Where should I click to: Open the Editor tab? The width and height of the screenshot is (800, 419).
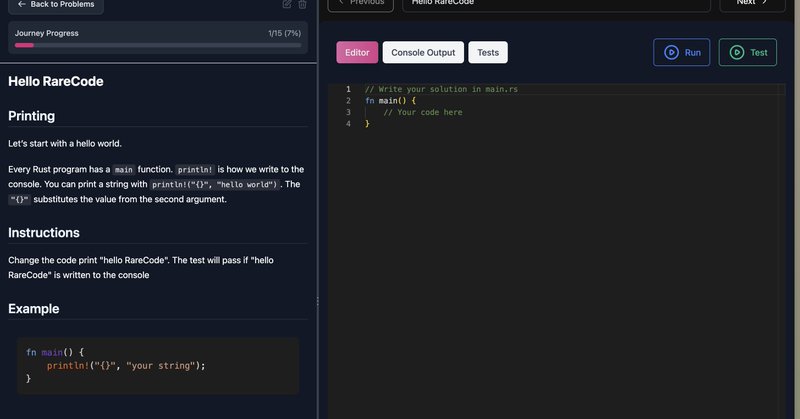click(x=357, y=53)
